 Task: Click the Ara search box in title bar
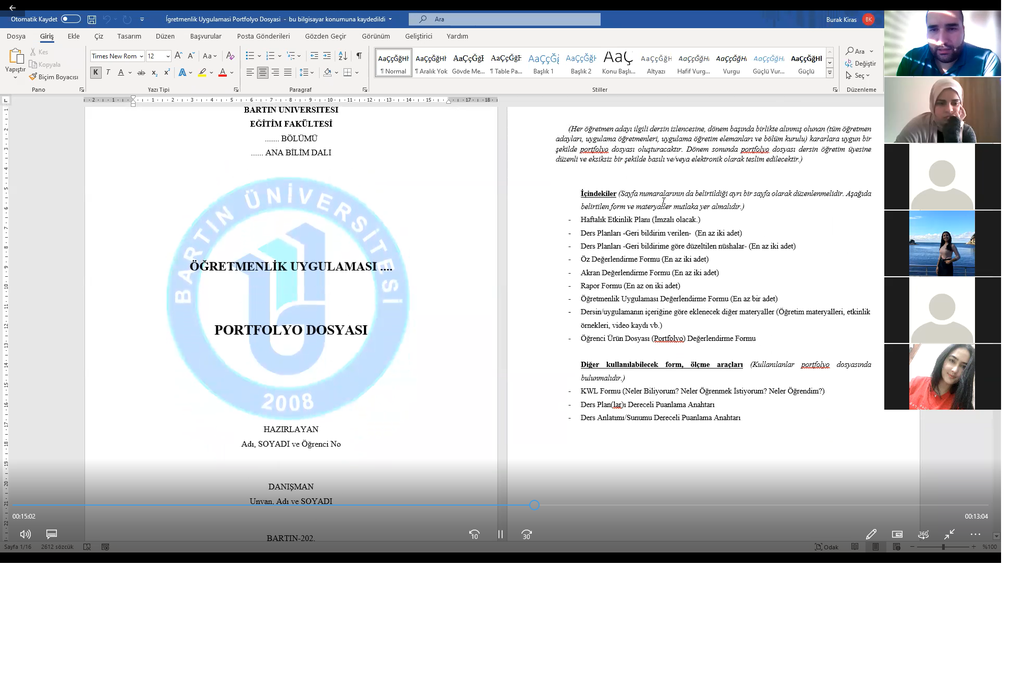pos(504,20)
